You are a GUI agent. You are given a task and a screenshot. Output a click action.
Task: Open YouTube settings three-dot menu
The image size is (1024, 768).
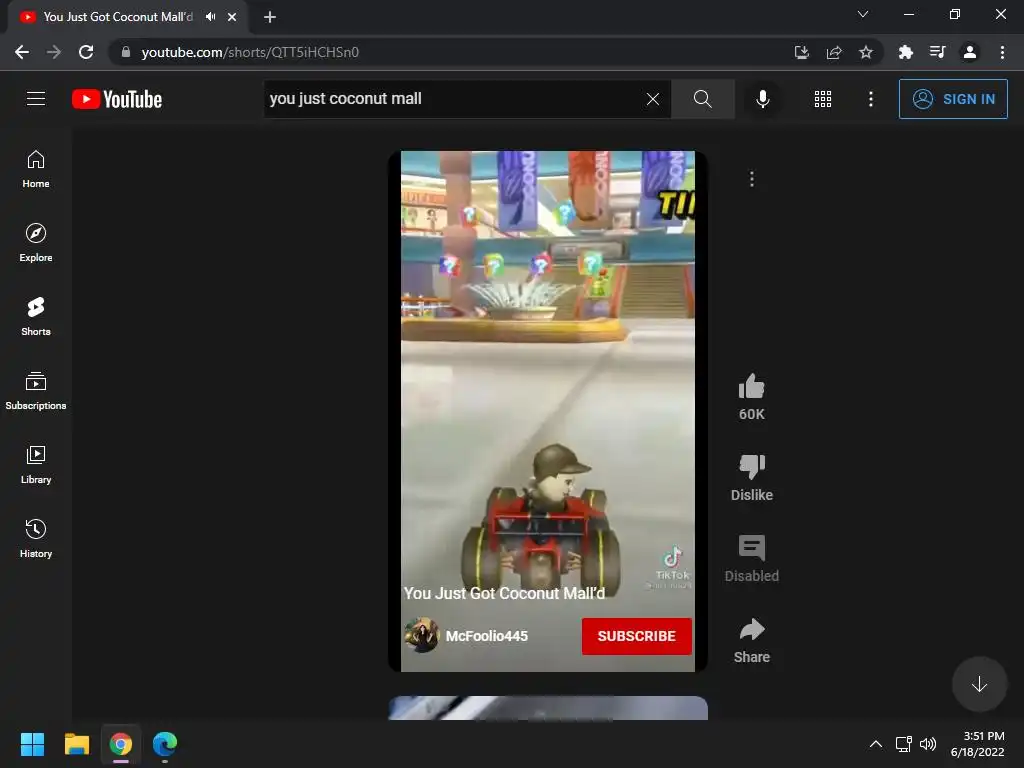[871, 99]
